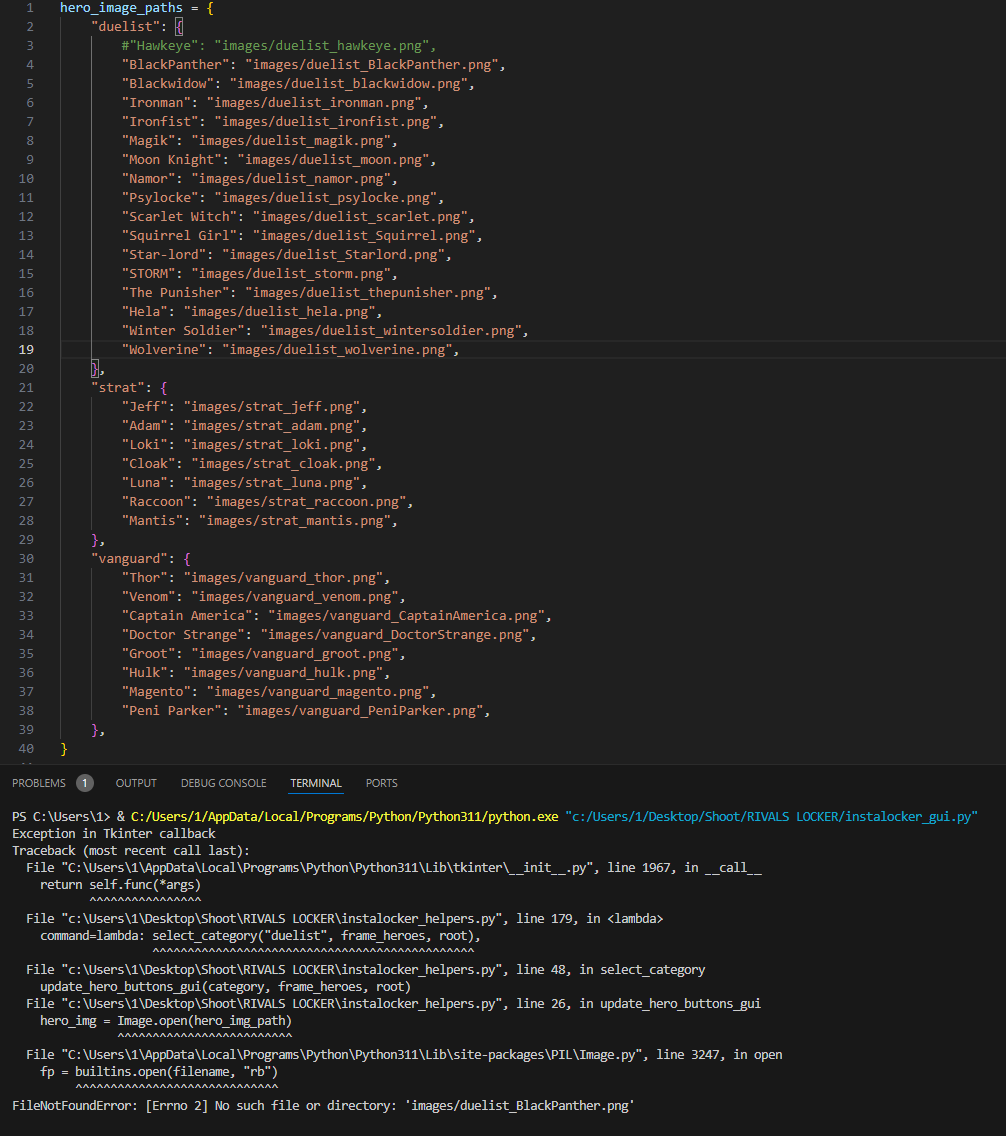Open the OUTPUT panel tab
The image size is (1006, 1136).
click(x=136, y=783)
